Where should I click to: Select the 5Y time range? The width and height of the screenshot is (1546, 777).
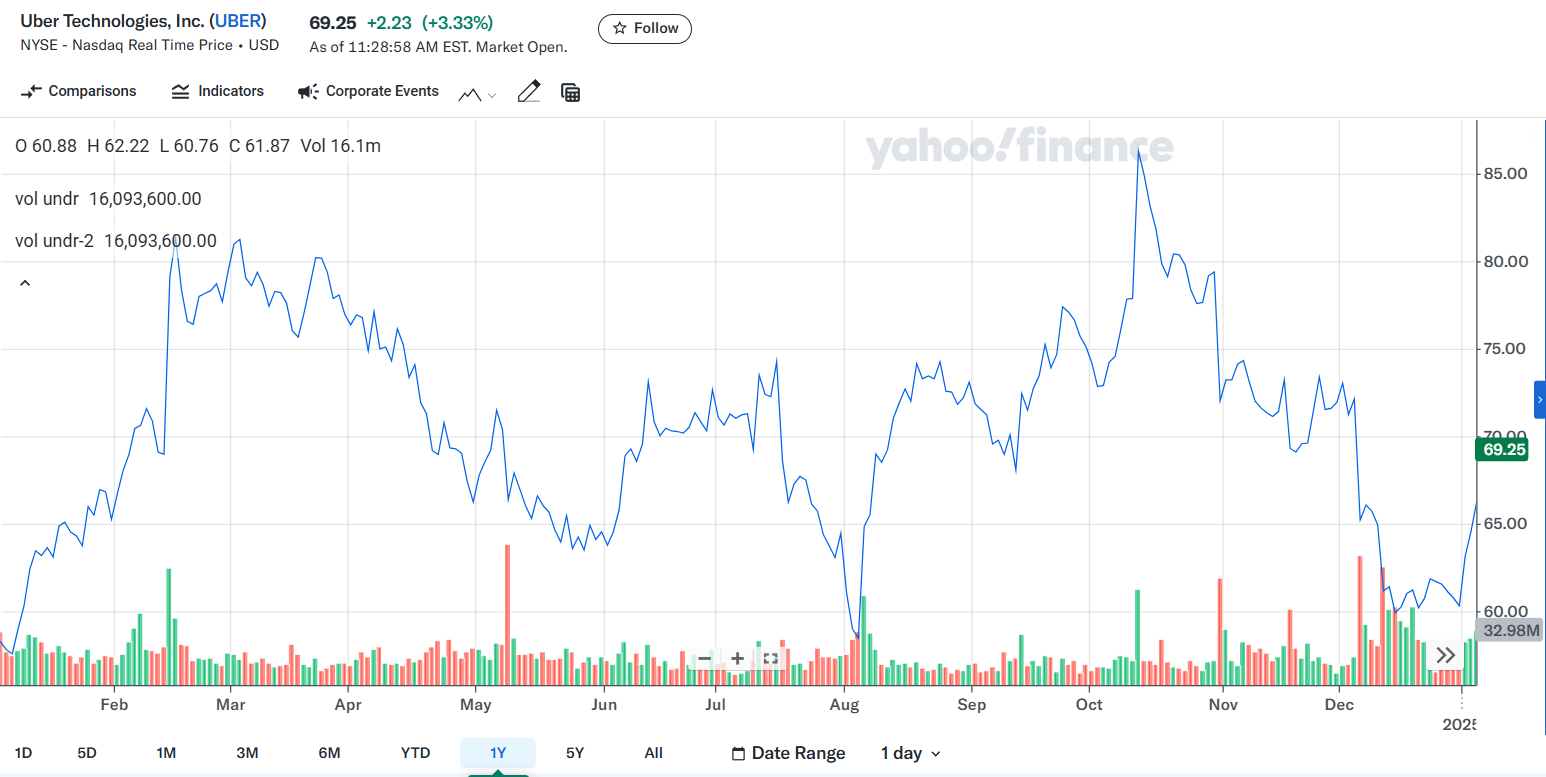pyautogui.click(x=574, y=753)
